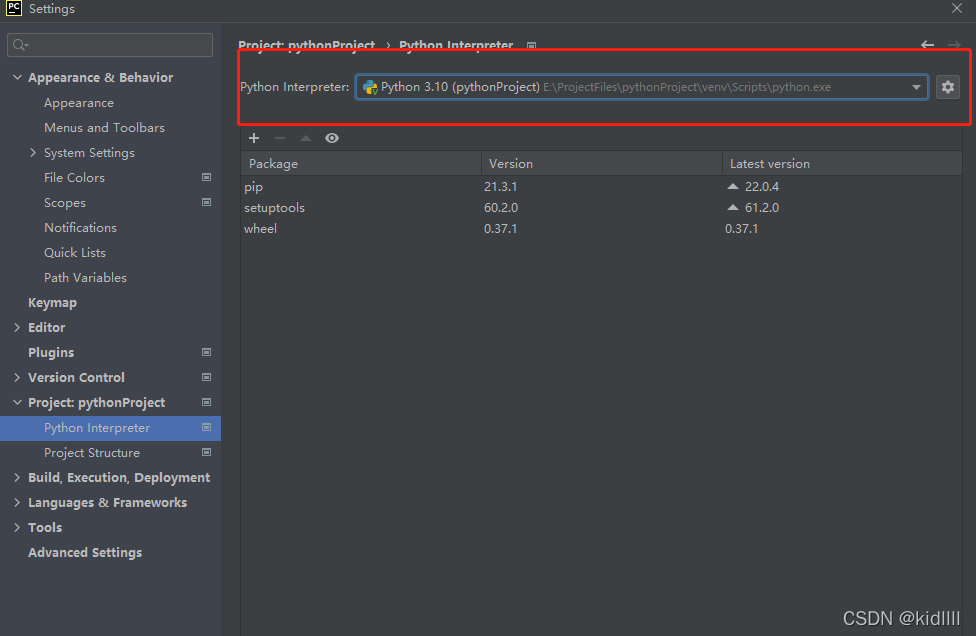This screenshot has height=636, width=976.
Task: Click the upgrade arrow for pip latest version
Action: click(733, 186)
